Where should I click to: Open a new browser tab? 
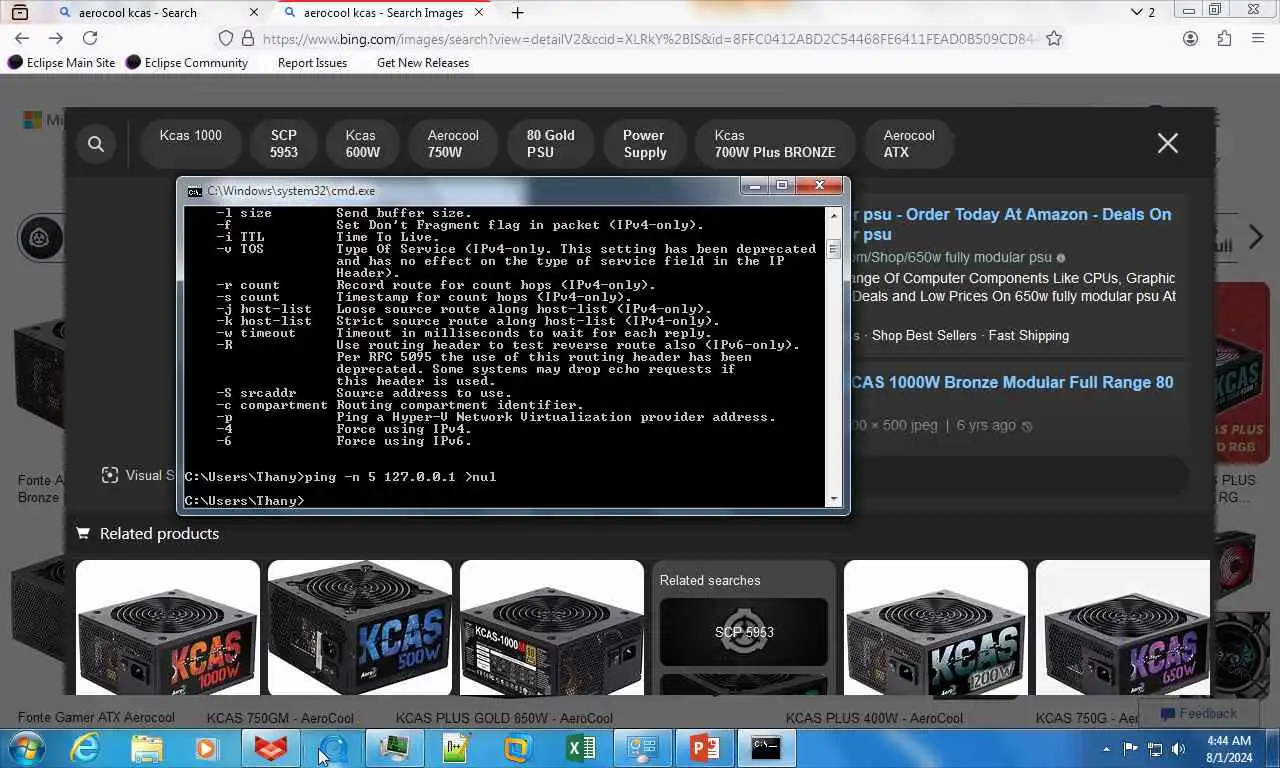point(517,12)
